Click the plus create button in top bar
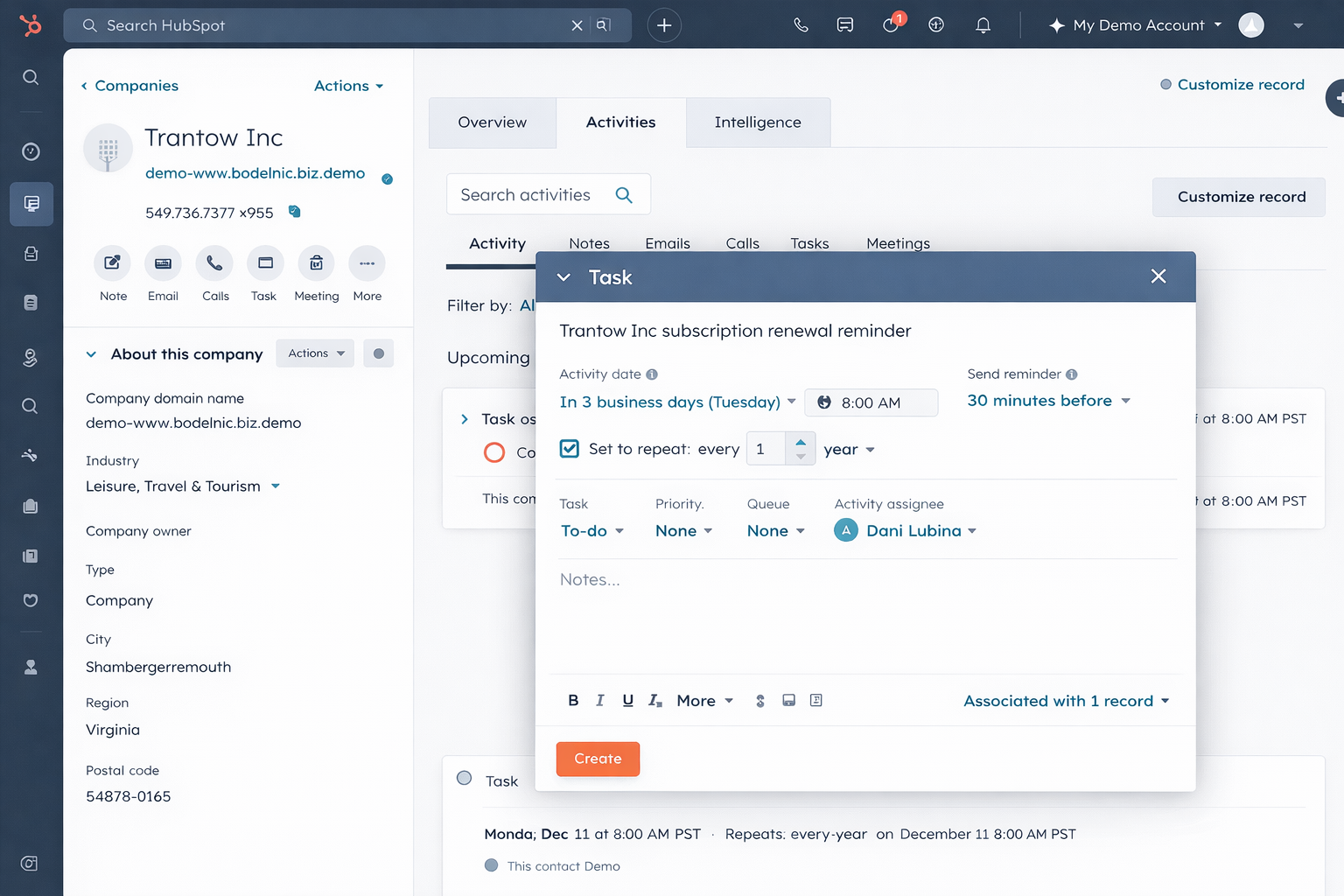The height and width of the screenshot is (896, 1344). (664, 25)
